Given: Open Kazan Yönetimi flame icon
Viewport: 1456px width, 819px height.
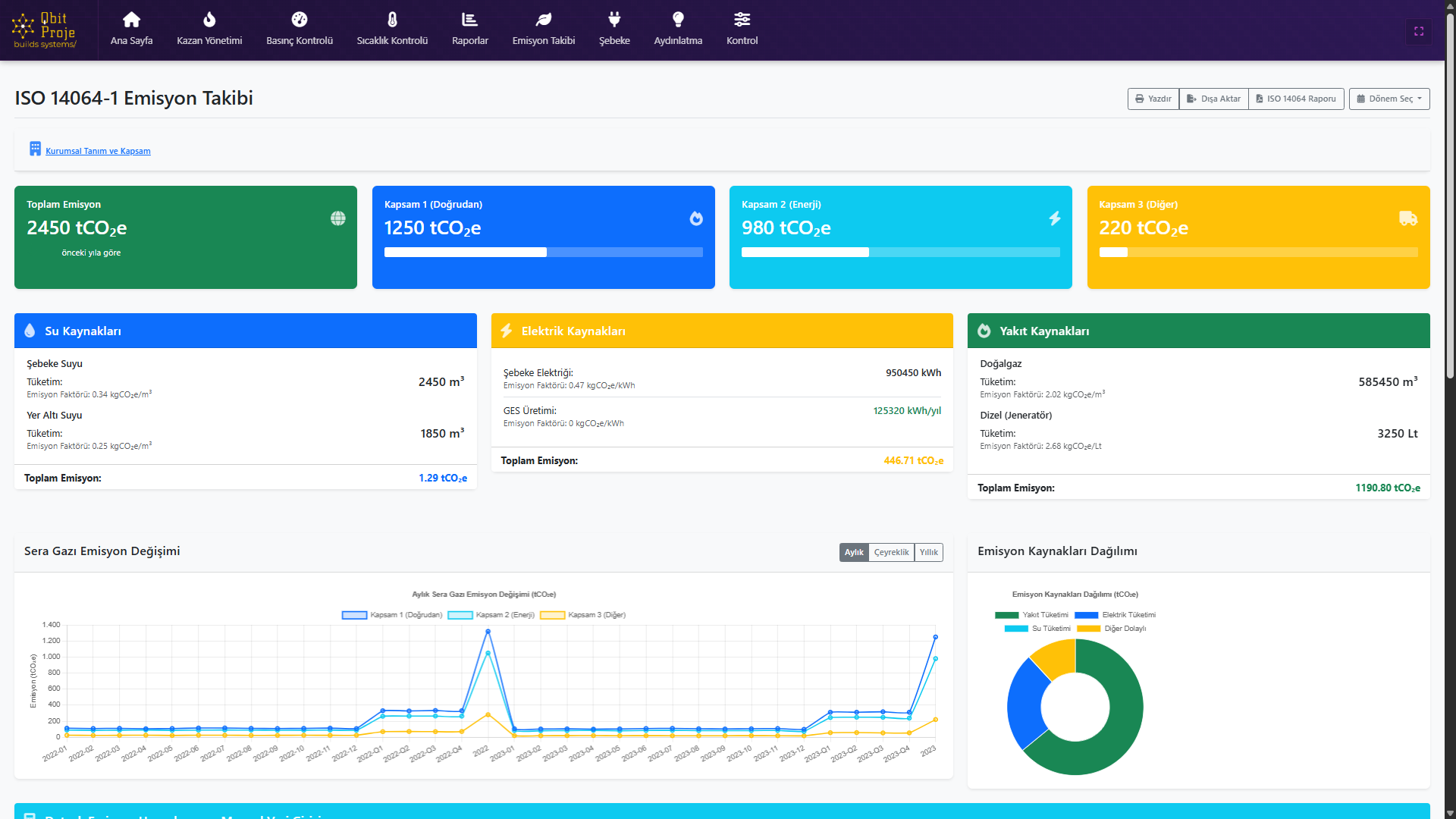Looking at the screenshot, I should tap(209, 20).
